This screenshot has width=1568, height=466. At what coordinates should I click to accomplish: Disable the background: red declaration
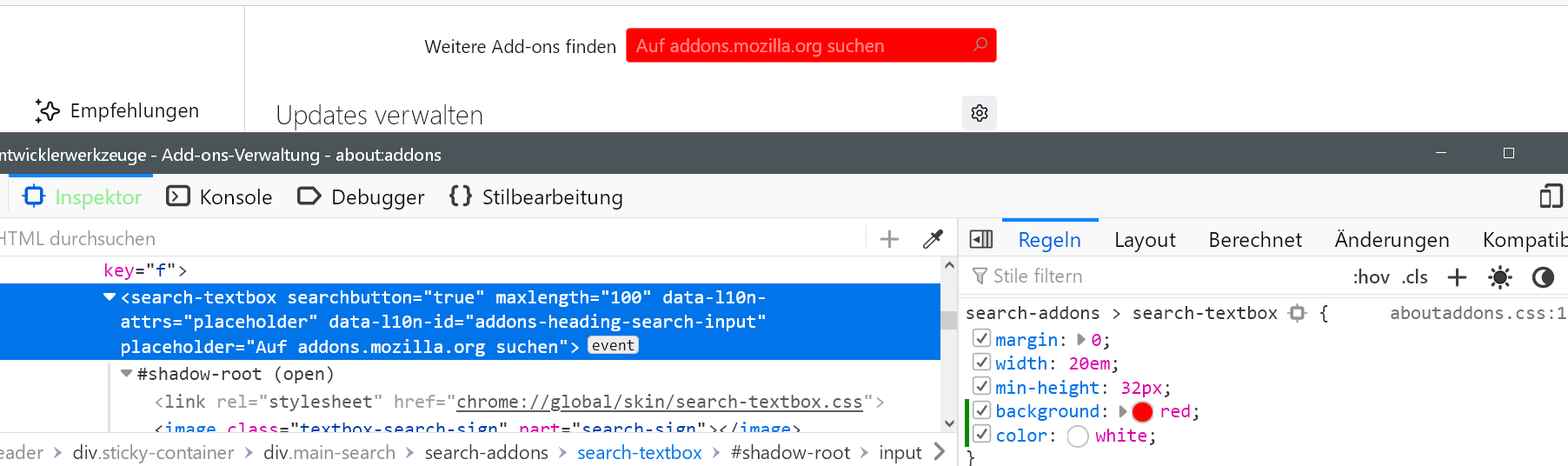click(982, 410)
